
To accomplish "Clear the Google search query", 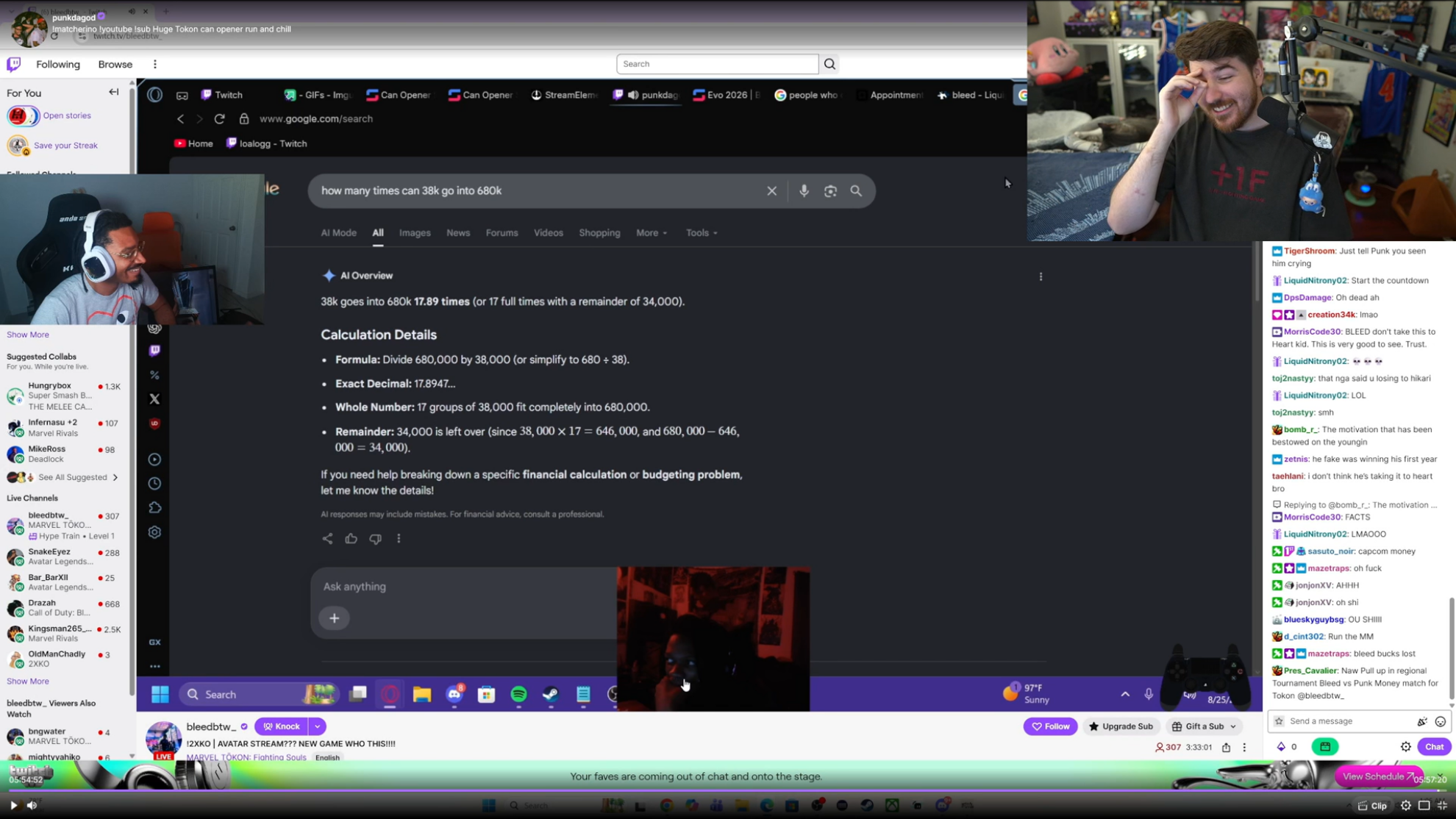I will pos(771,191).
